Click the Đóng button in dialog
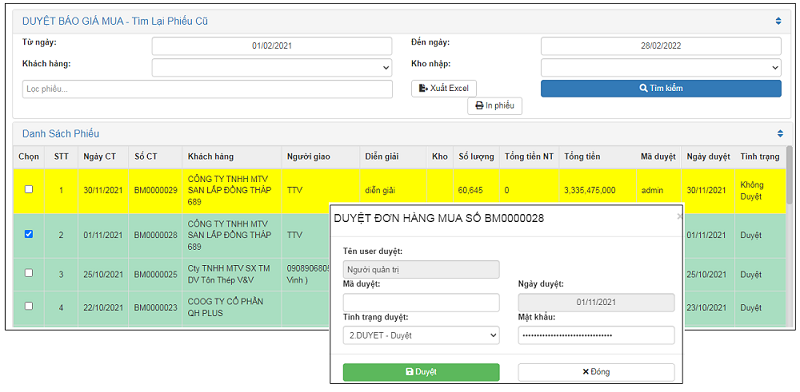 [x=596, y=372]
